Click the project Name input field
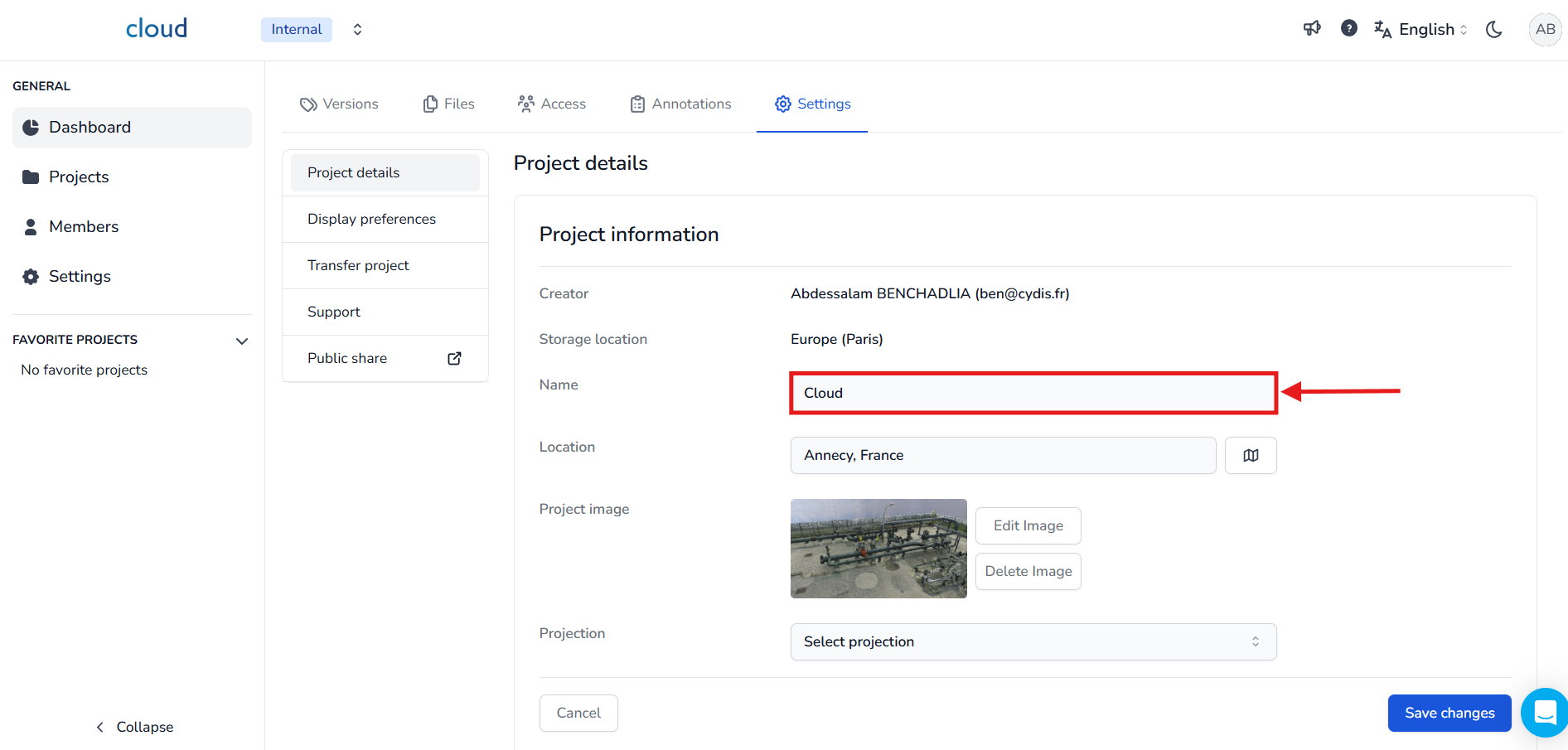This screenshot has height=750, width=1568. coord(1033,394)
